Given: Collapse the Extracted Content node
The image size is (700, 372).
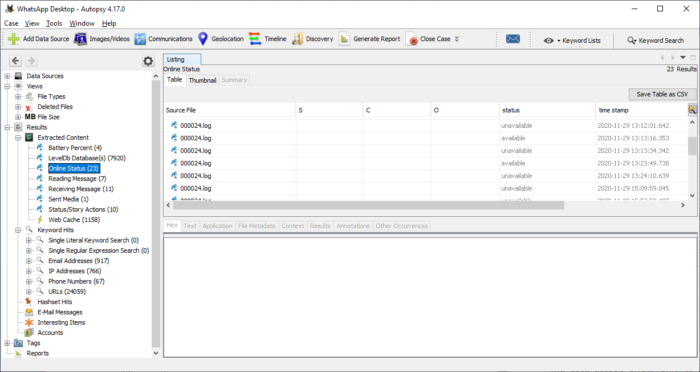Looking at the screenshot, I should pyautogui.click(x=18, y=138).
